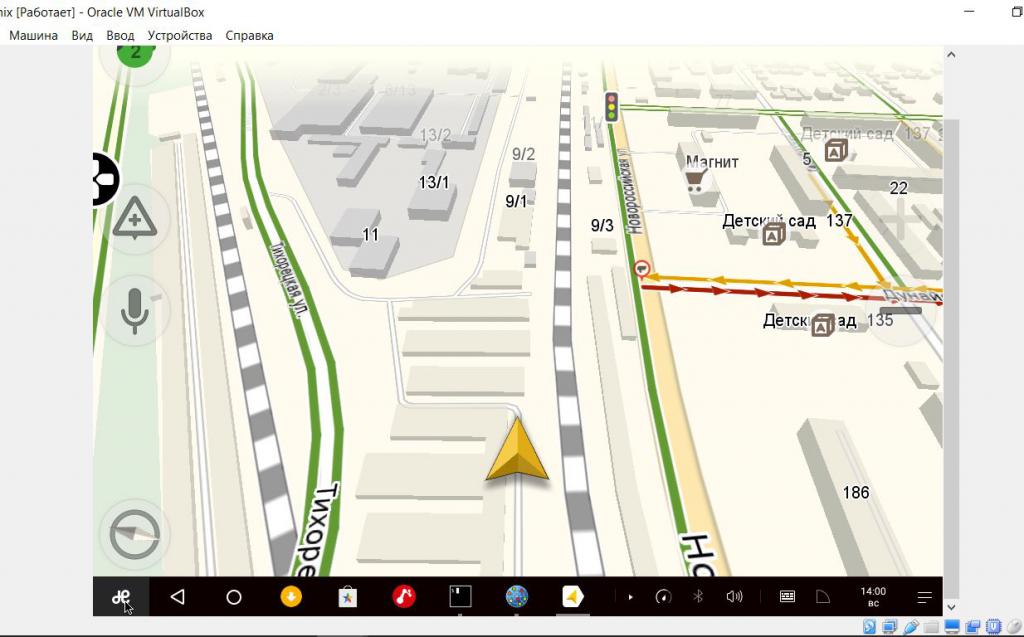Click the yellow navigation arrow cursor
The height and width of the screenshot is (637, 1024).
pos(517,451)
